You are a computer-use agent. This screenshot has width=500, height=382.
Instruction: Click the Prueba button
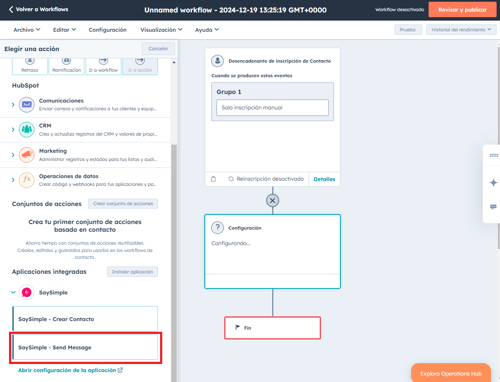click(408, 30)
